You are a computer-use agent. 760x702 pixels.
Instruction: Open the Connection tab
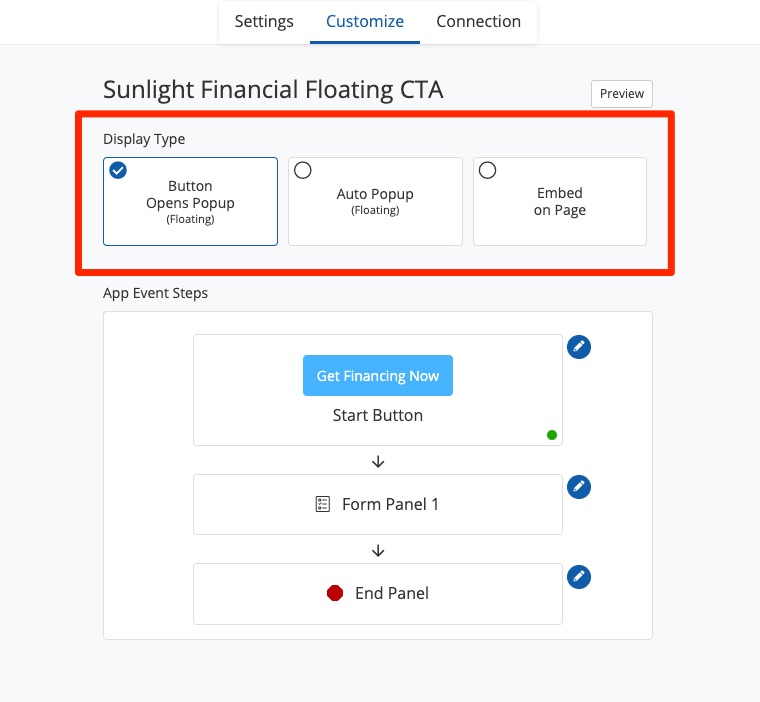478,21
